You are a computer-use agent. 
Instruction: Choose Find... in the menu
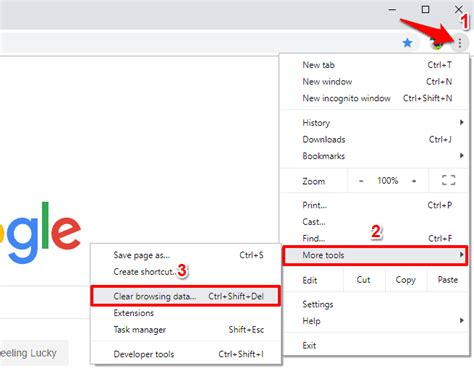click(375, 238)
